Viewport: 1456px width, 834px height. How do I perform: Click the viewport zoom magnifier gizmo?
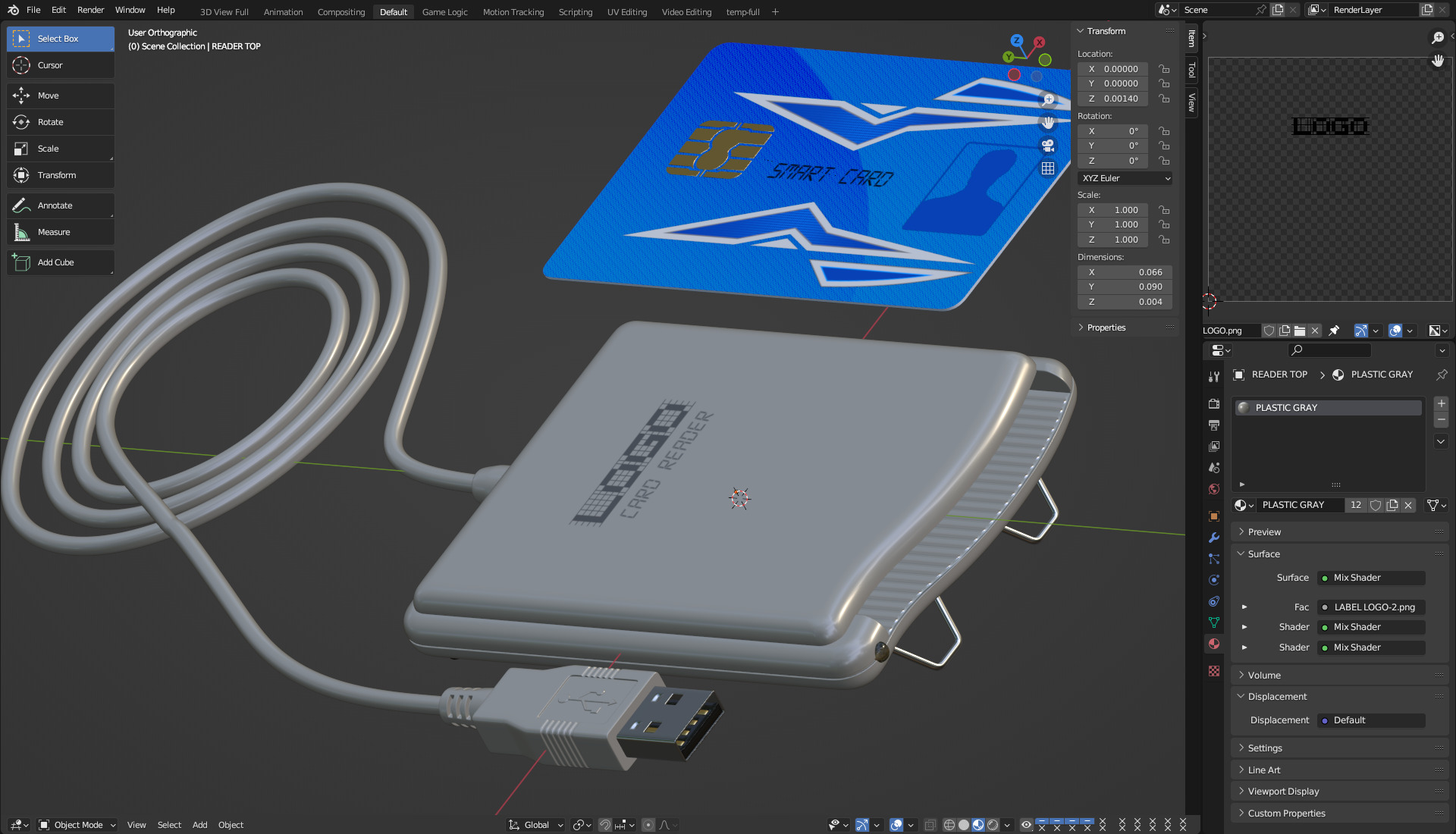(x=1048, y=99)
